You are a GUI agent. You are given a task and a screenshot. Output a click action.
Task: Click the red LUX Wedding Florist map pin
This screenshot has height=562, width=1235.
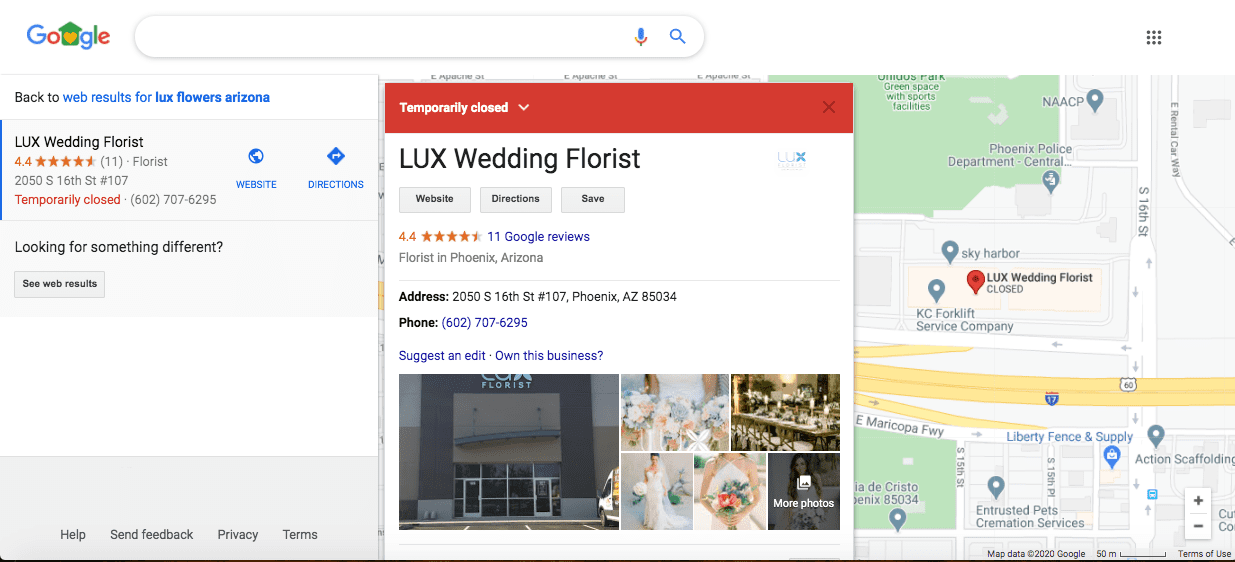pyautogui.click(x=976, y=282)
